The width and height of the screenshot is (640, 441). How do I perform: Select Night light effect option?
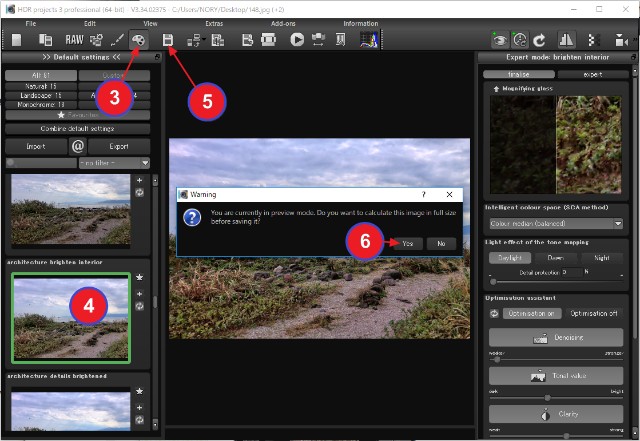(x=601, y=257)
